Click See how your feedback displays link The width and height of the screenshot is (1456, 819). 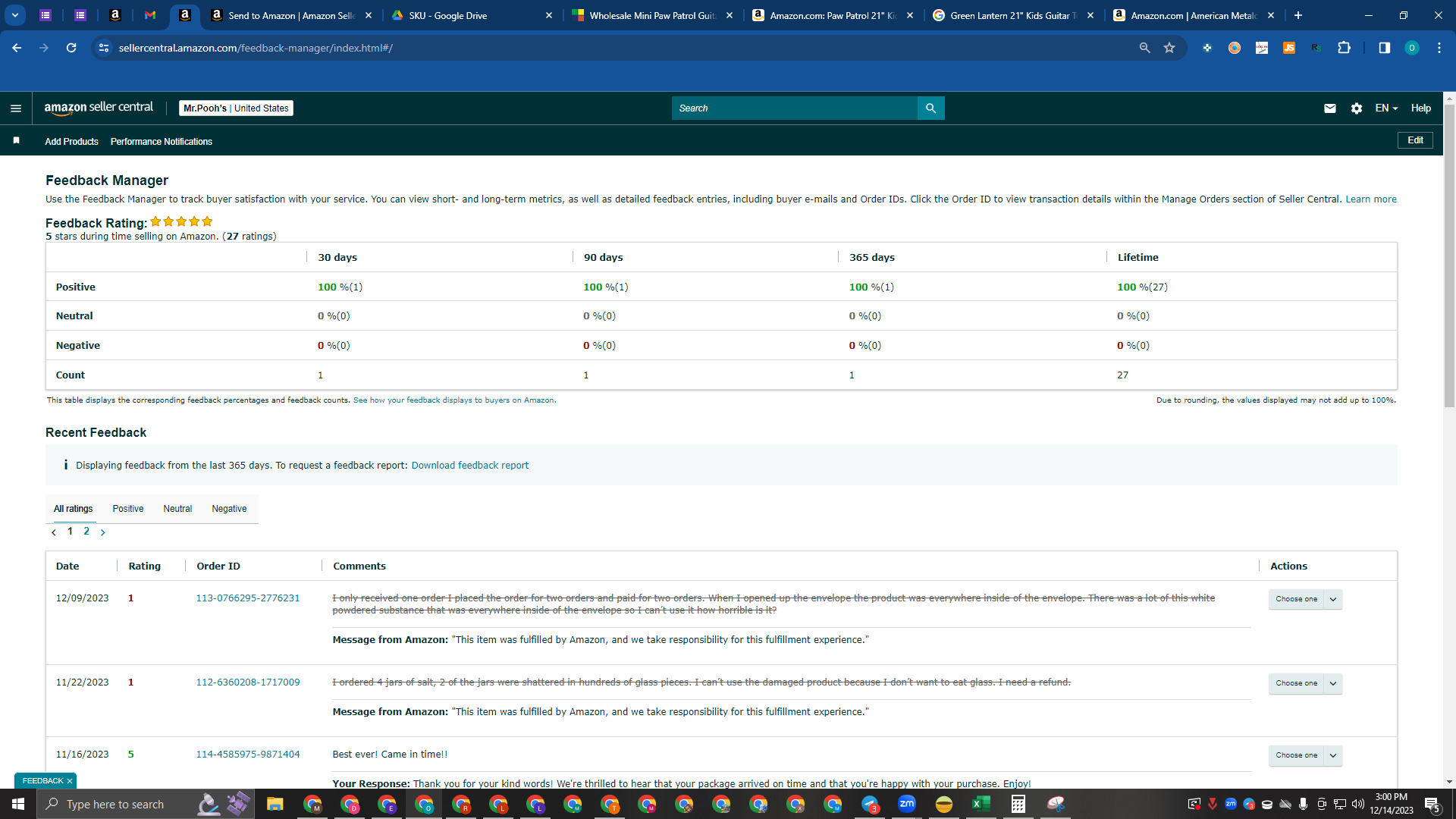(453, 400)
